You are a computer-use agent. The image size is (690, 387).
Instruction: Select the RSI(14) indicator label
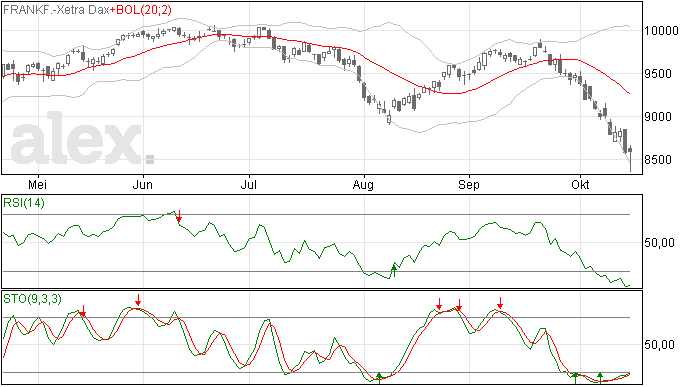24,203
